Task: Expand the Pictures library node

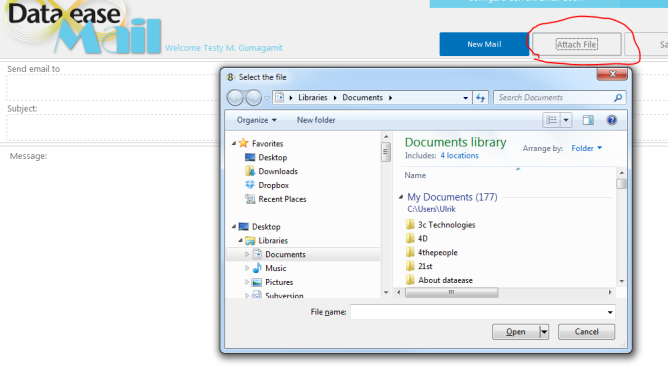Action: 247,282
